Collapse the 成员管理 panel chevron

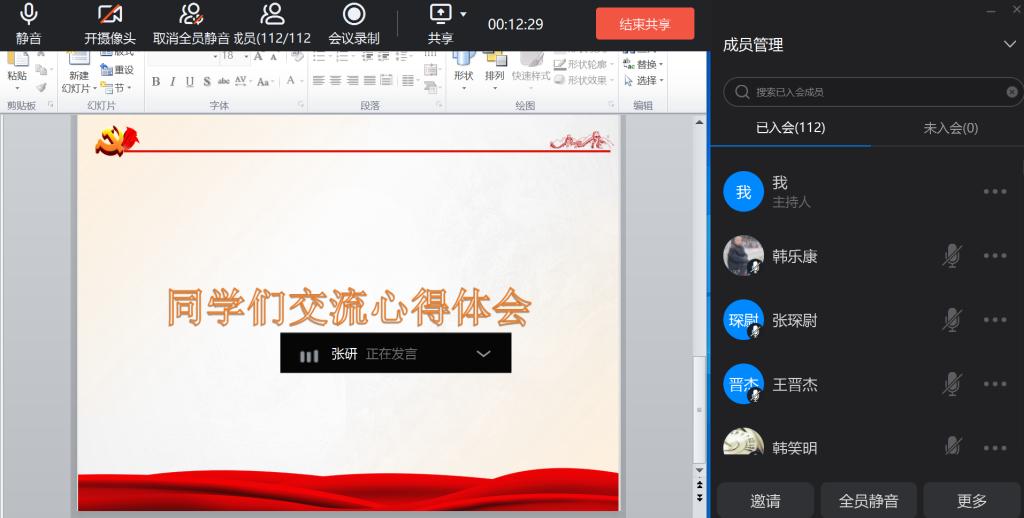(1009, 44)
